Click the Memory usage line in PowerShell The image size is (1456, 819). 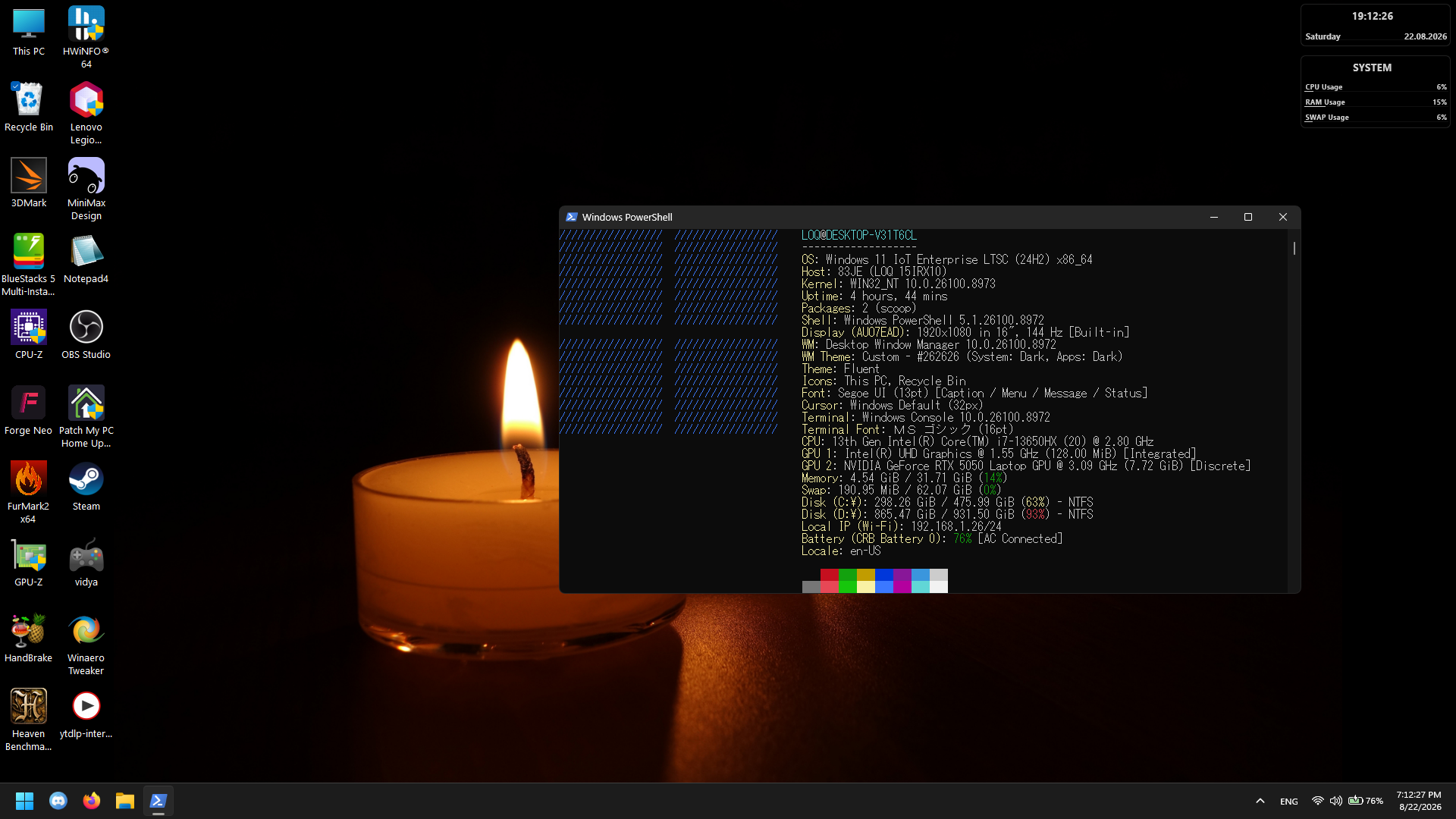tap(905, 478)
